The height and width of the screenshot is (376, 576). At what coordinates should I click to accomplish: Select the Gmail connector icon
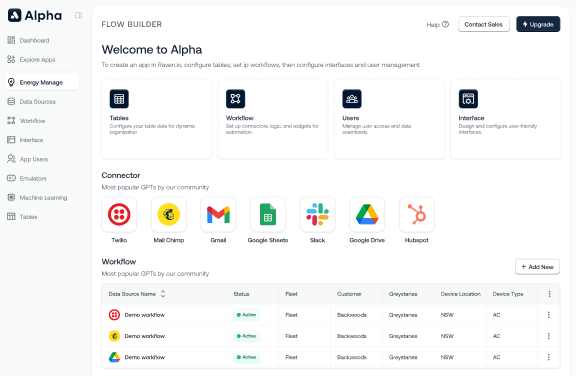point(218,214)
